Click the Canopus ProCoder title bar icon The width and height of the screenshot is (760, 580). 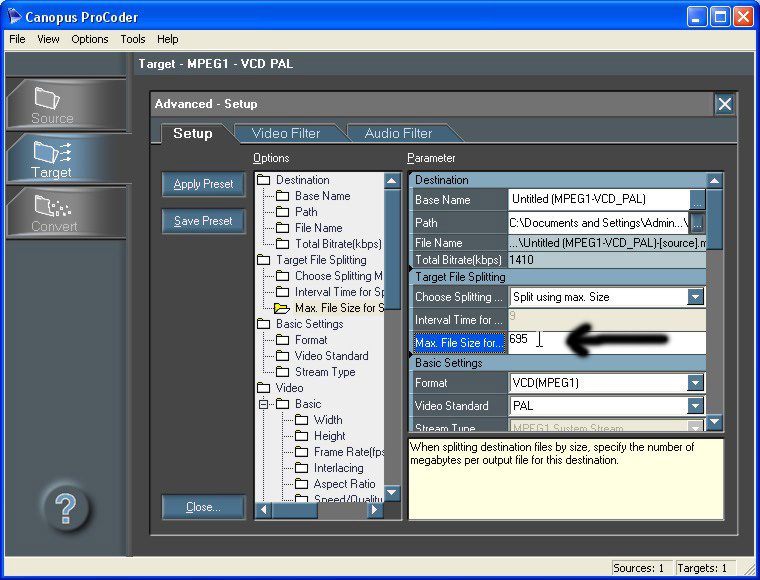15,16
